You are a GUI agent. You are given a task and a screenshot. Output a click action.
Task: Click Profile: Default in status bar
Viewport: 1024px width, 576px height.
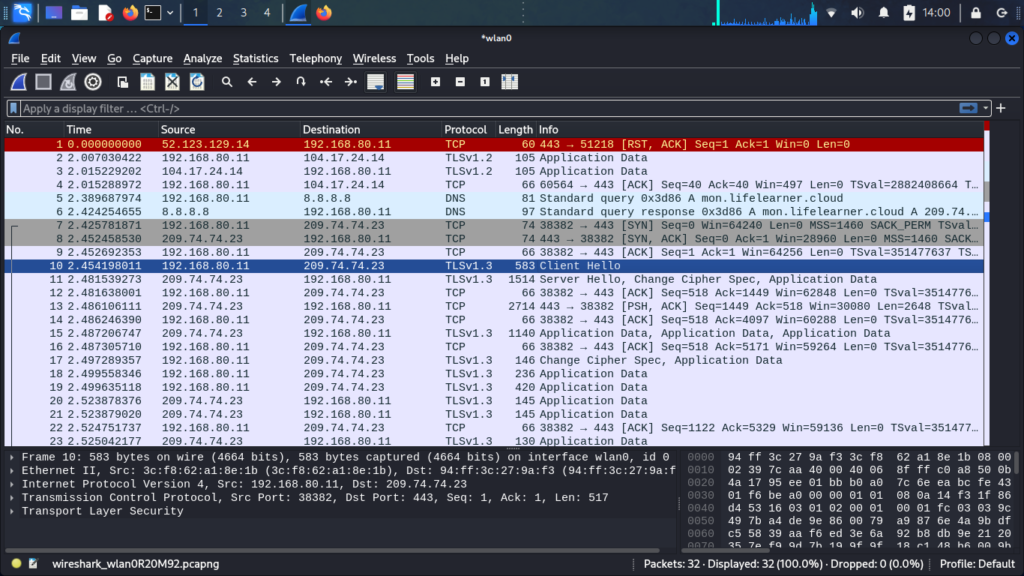[977, 564]
